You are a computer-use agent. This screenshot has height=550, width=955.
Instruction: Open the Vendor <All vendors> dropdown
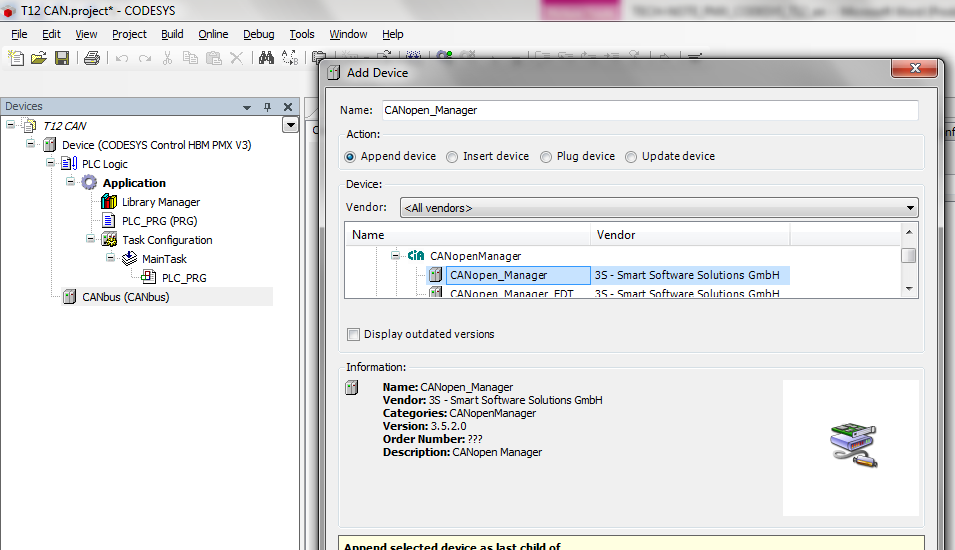[x=659, y=208]
